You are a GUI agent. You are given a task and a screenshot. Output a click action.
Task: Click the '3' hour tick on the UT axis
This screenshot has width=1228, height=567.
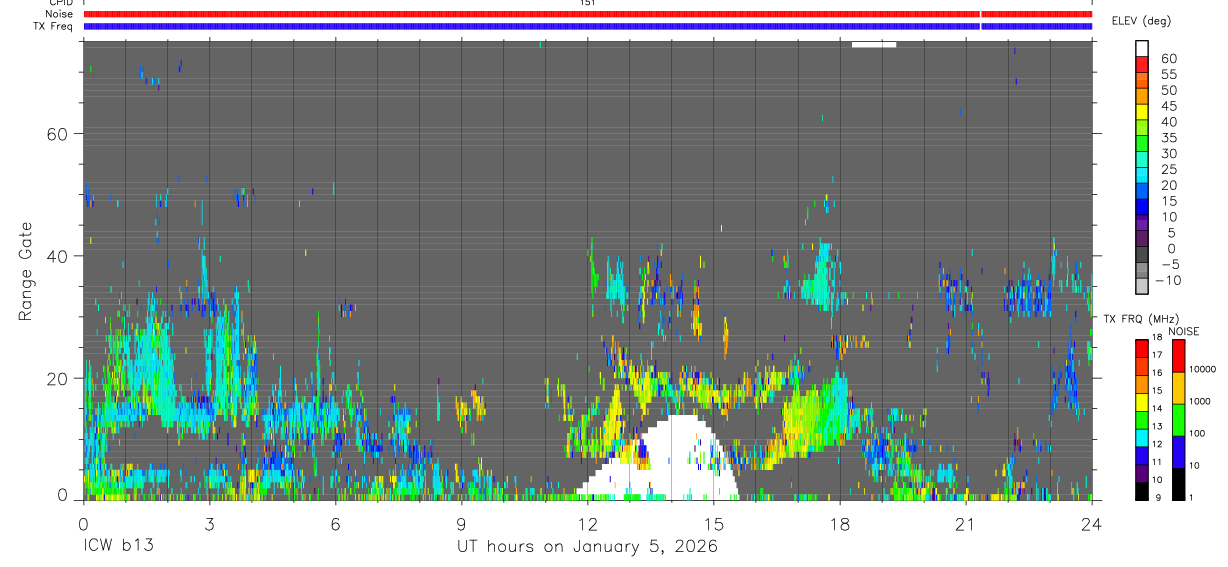209,522
